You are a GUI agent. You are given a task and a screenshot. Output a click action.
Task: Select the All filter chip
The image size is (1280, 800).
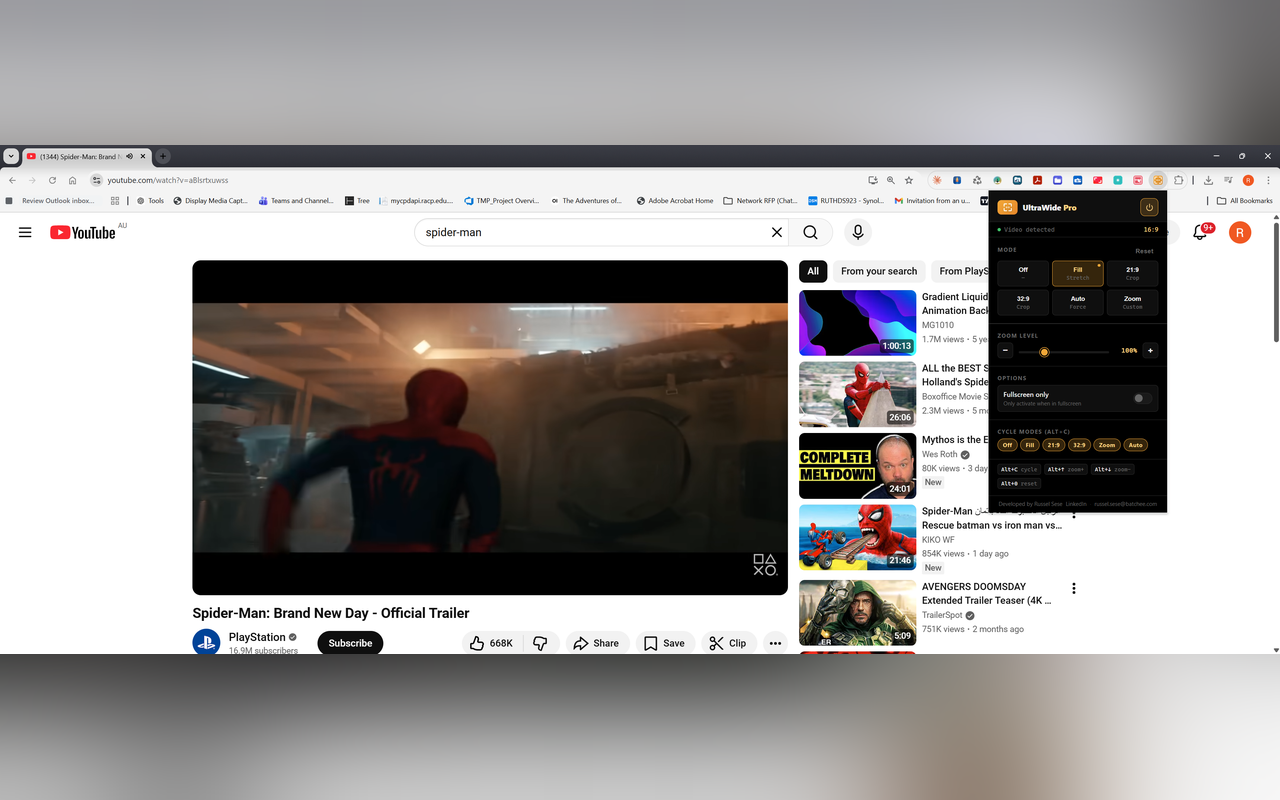tap(813, 271)
